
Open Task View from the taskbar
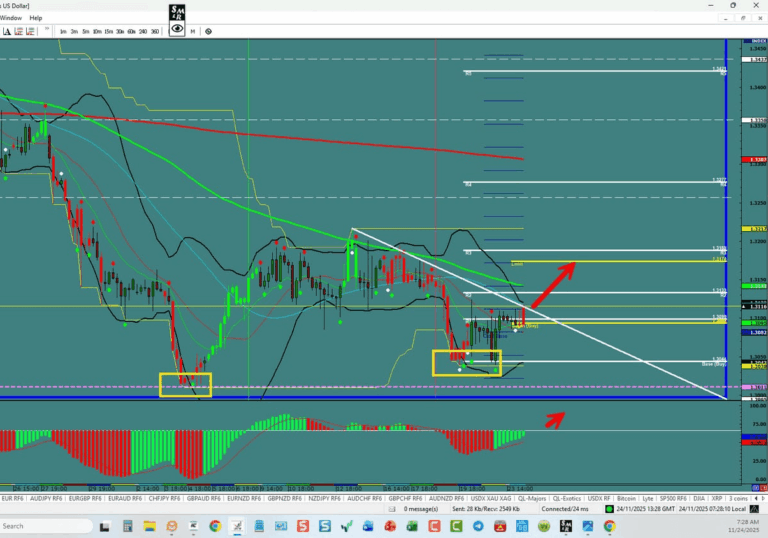point(104,527)
